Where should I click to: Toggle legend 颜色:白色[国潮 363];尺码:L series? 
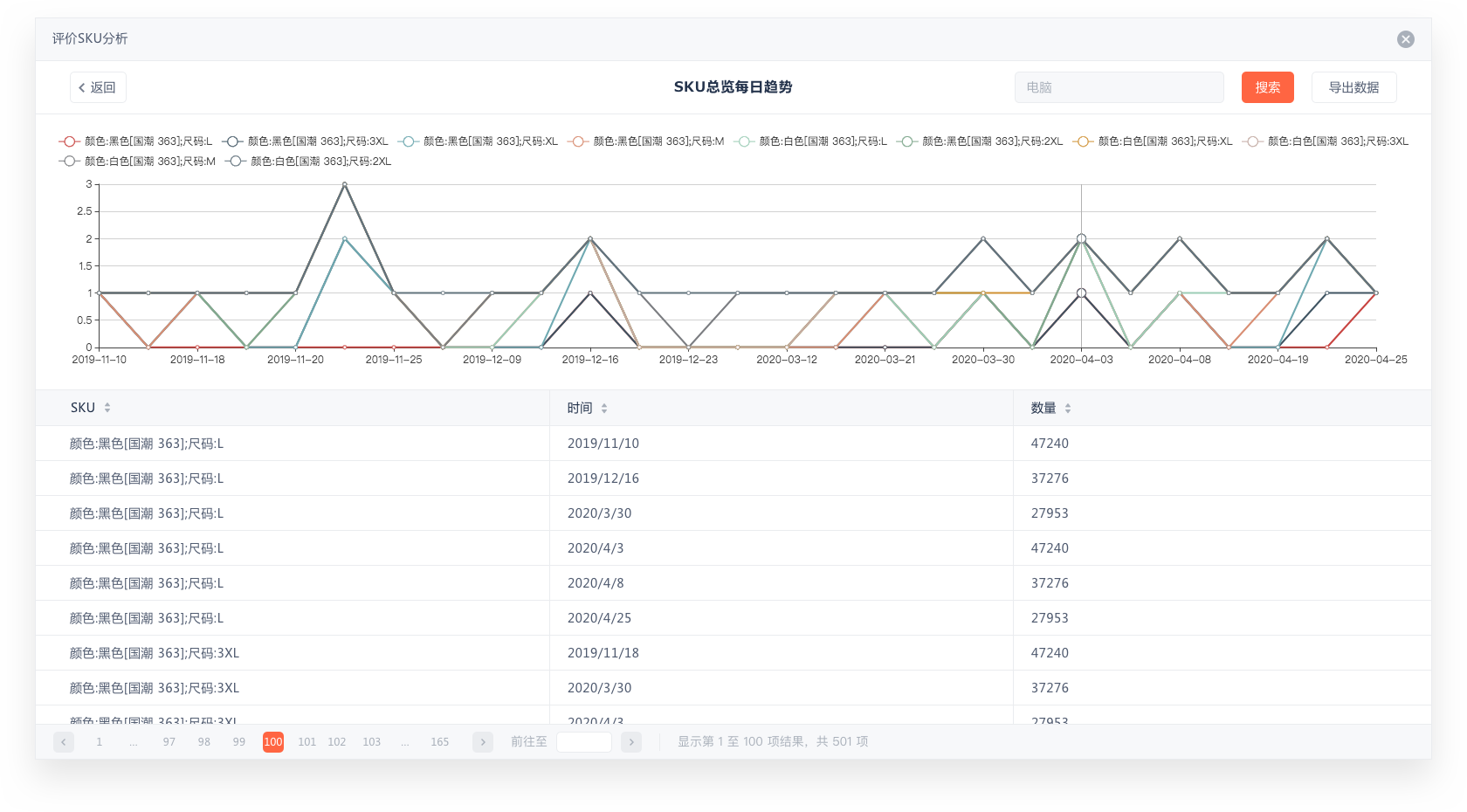(810, 141)
